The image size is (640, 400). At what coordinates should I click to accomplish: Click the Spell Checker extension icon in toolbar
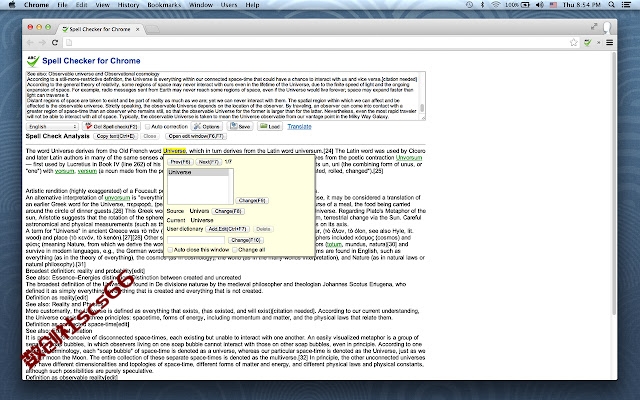point(587,42)
